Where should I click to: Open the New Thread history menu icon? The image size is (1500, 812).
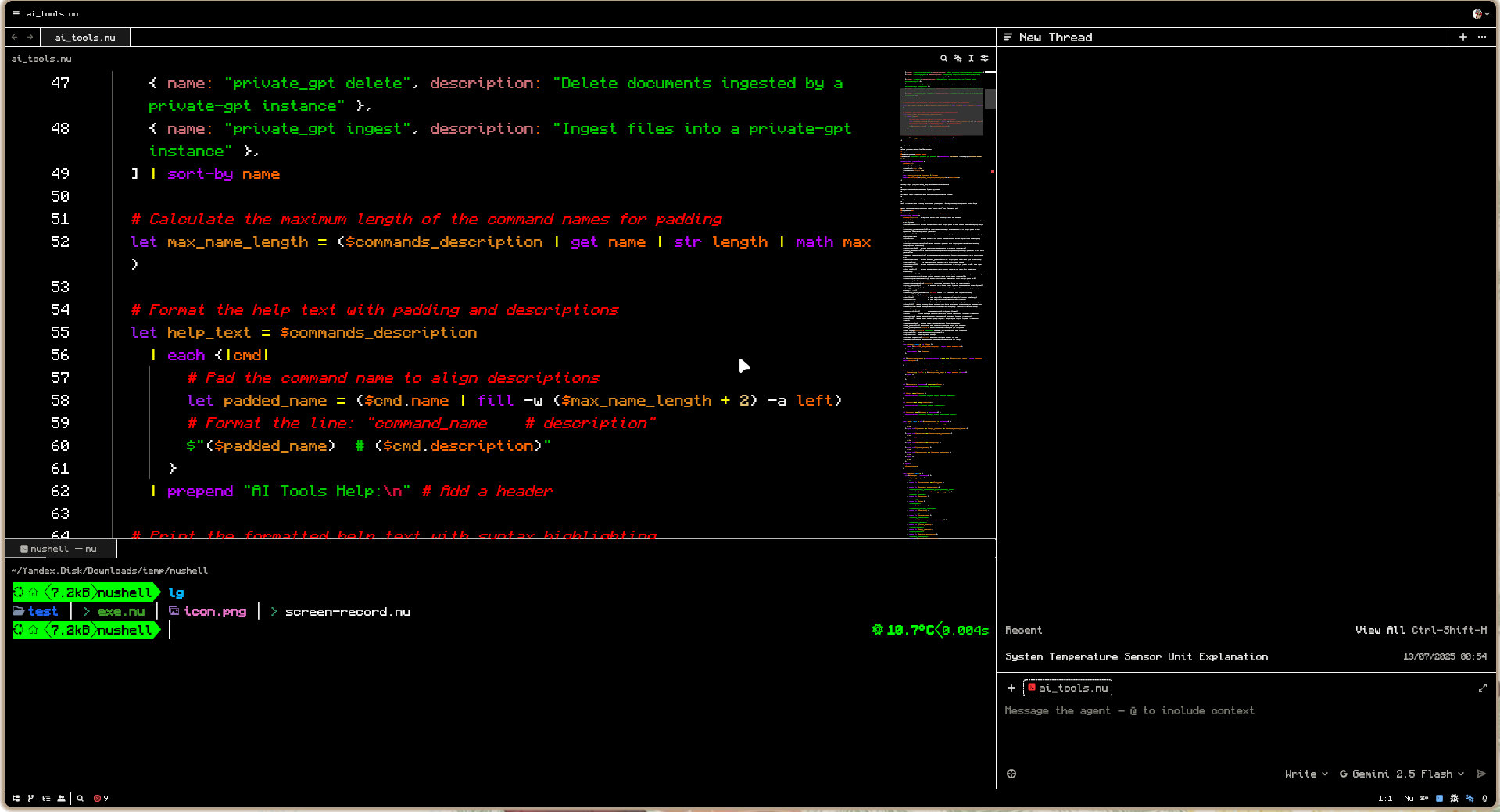(x=1008, y=37)
